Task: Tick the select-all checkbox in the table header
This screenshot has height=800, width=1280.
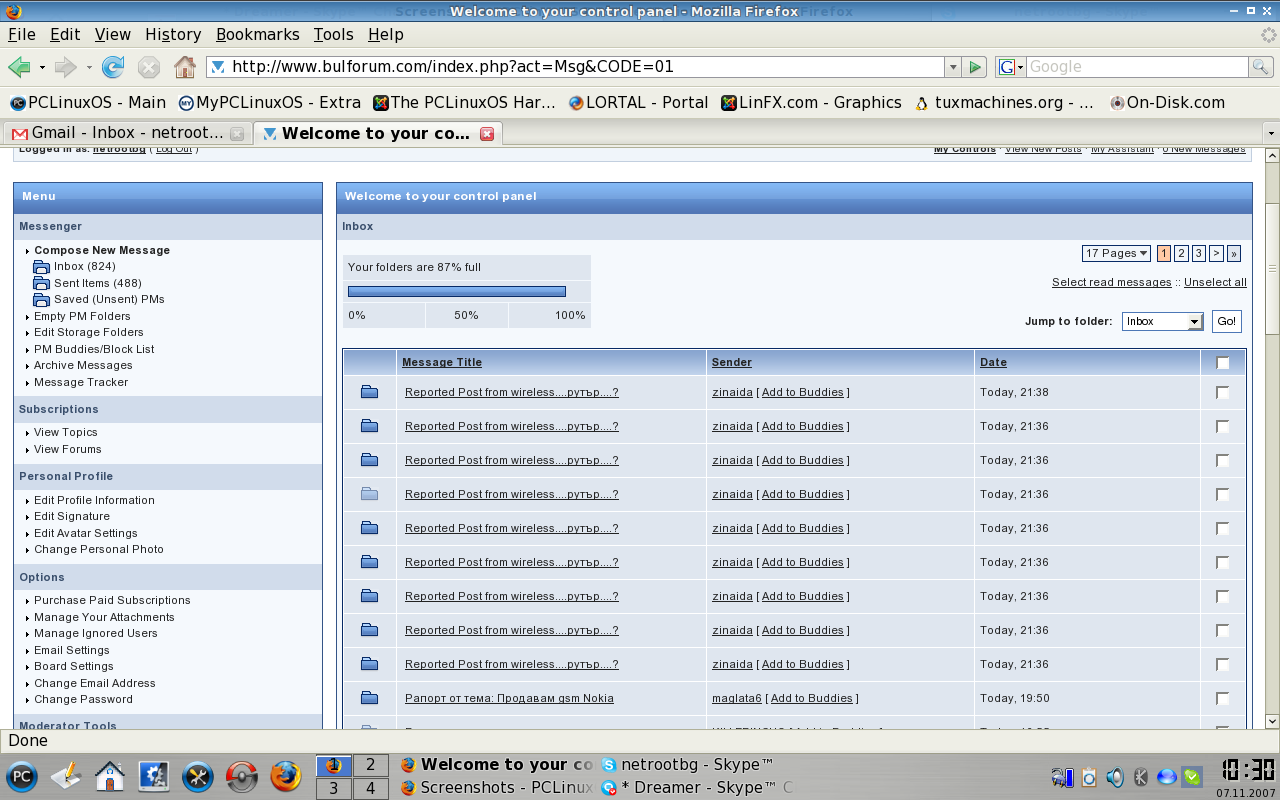Action: coord(1223,362)
